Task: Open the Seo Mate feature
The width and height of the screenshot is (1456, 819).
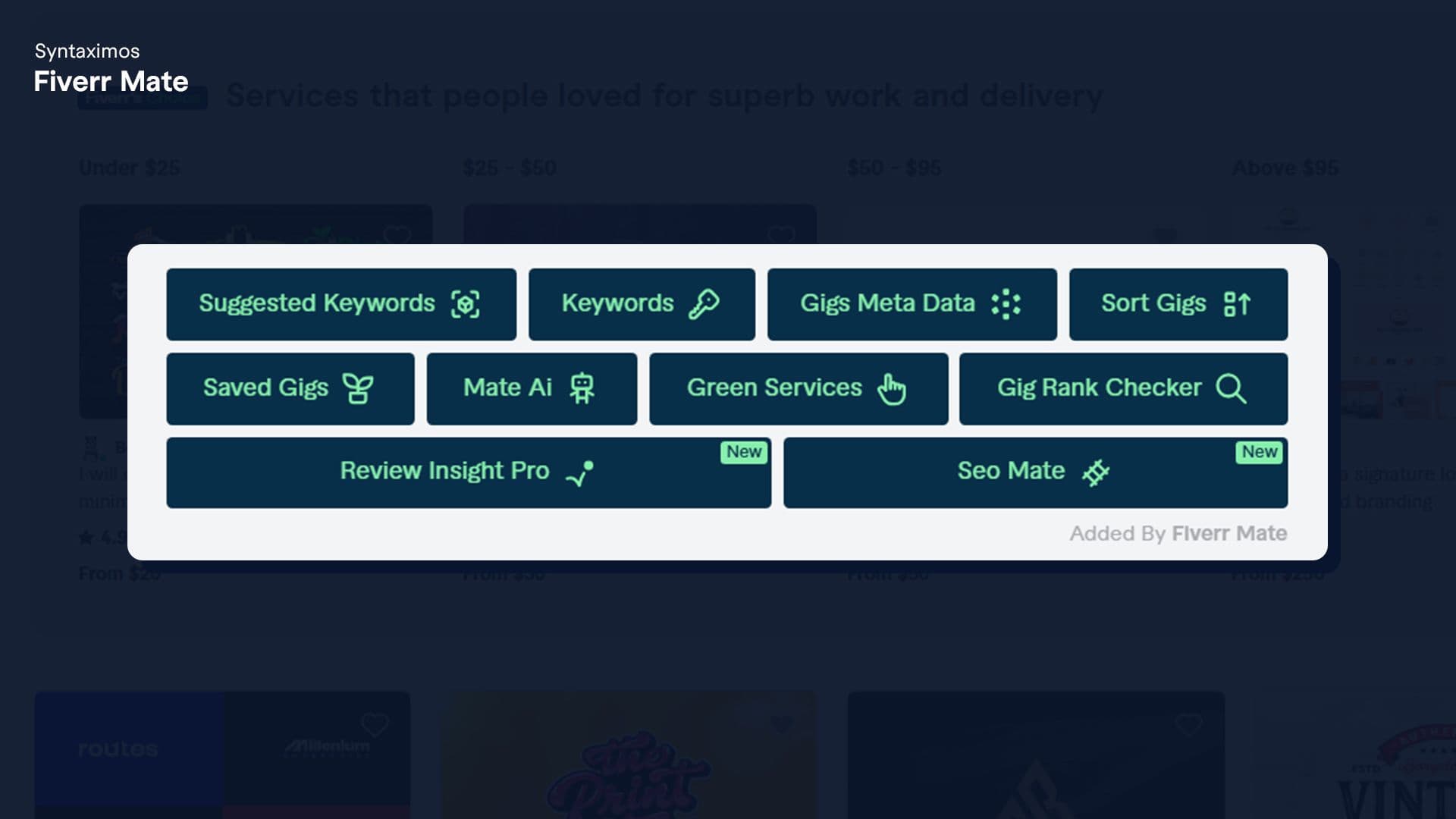Action: click(x=1035, y=472)
